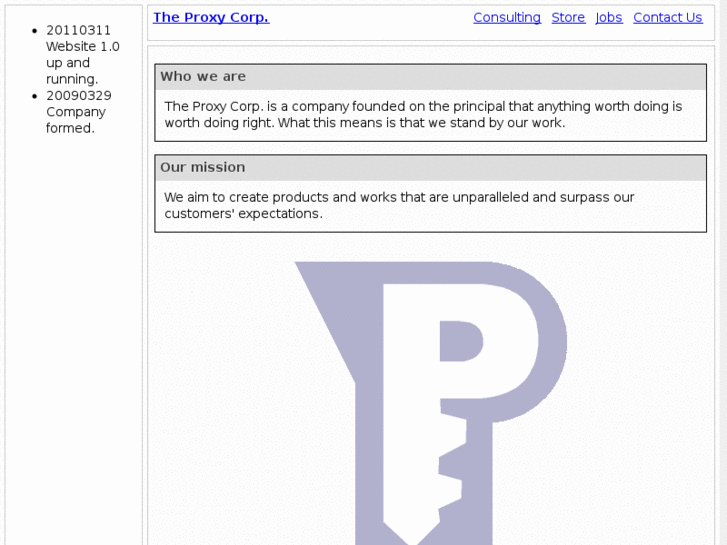Click the bullet beside the 20090329 entry
The width and height of the screenshot is (727, 545).
(x=34, y=96)
